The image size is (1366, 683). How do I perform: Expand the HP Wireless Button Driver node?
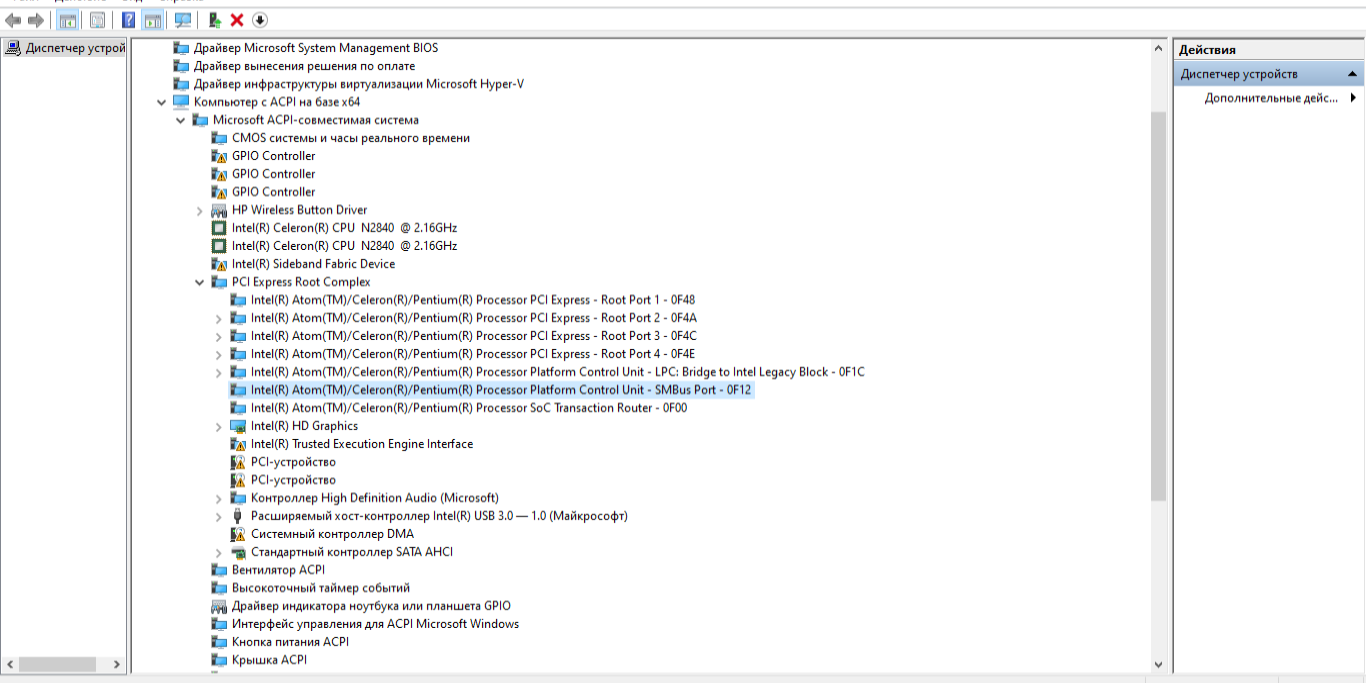pyautogui.click(x=200, y=210)
